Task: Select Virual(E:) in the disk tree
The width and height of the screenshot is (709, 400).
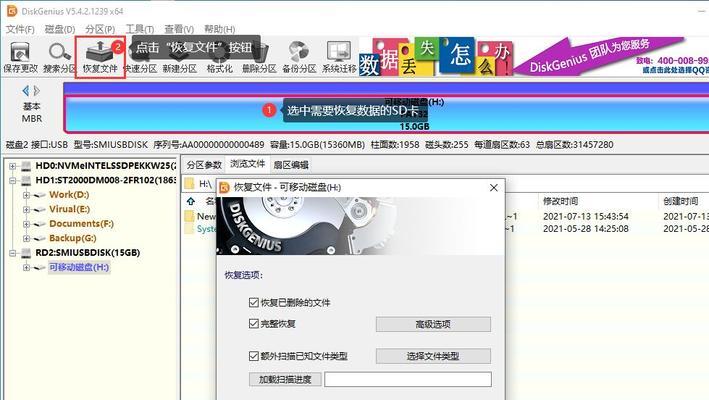Action: tap(70, 209)
